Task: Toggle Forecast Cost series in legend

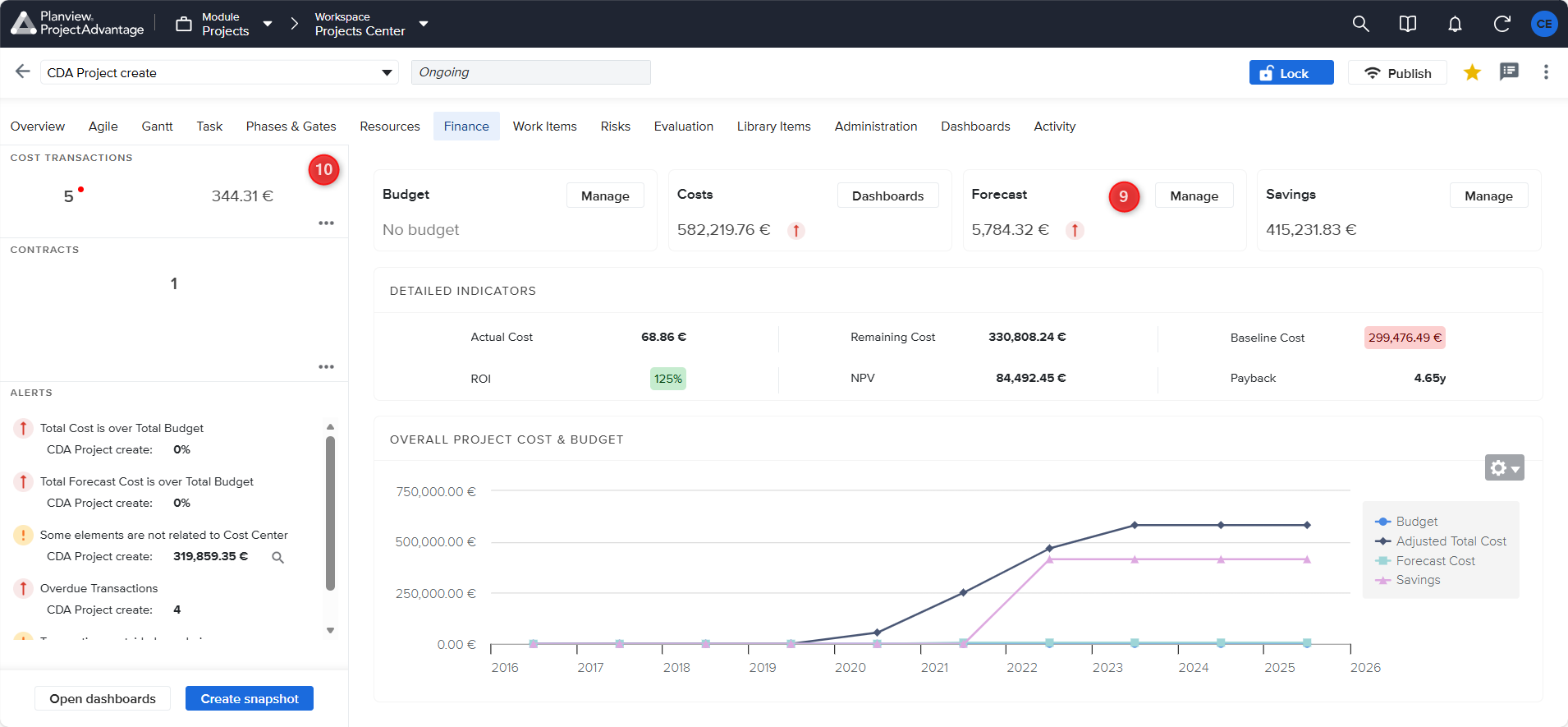Action: (x=1435, y=561)
